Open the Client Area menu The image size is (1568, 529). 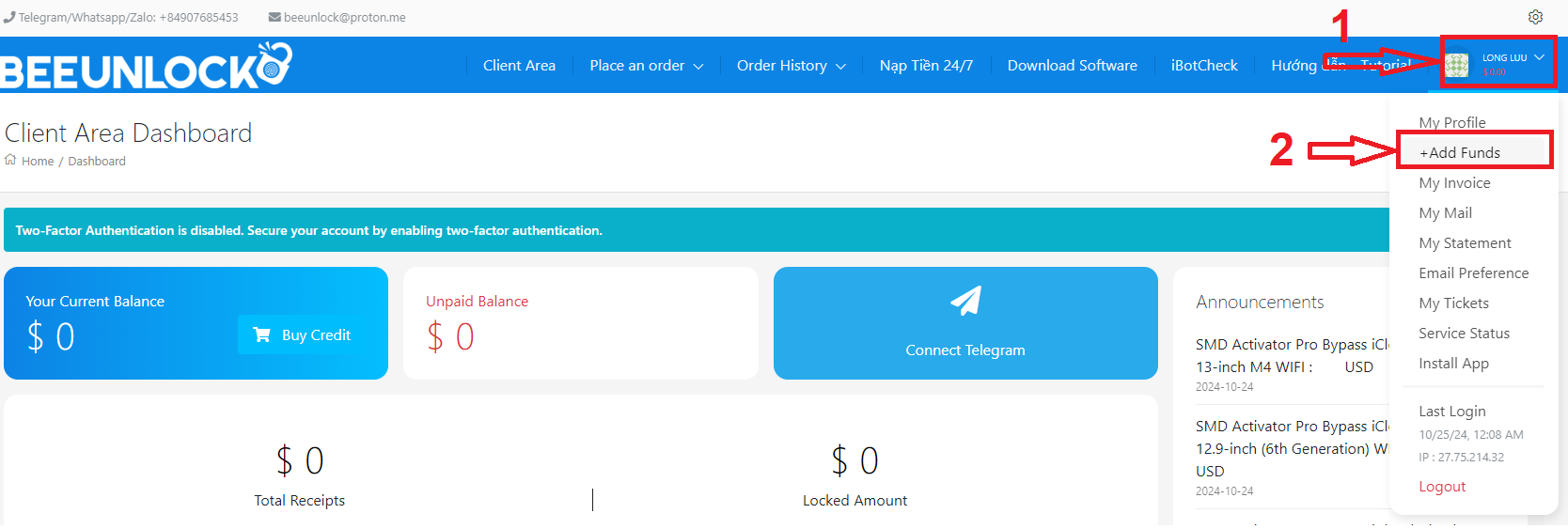519,66
